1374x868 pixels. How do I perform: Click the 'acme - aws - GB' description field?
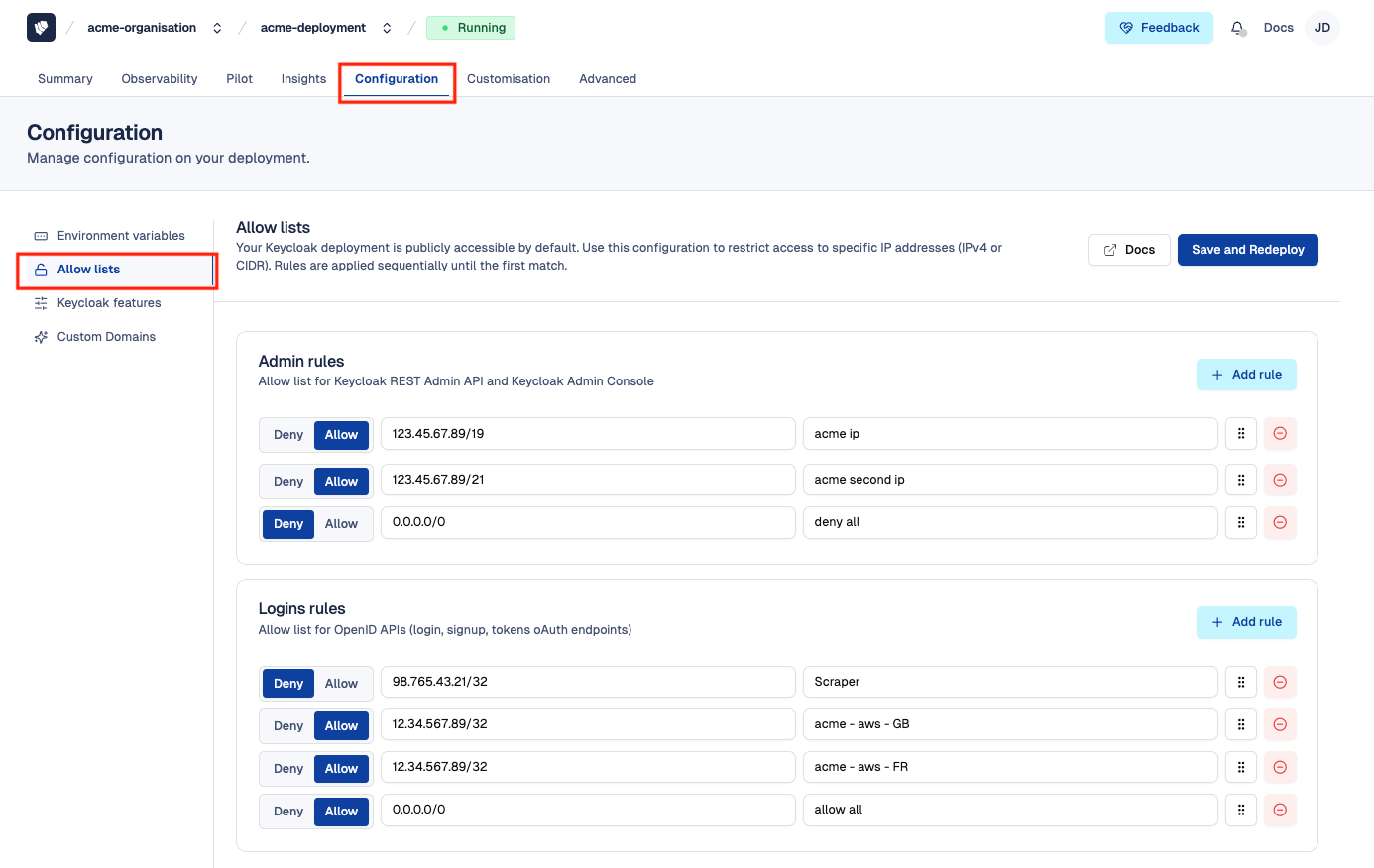pos(1009,724)
